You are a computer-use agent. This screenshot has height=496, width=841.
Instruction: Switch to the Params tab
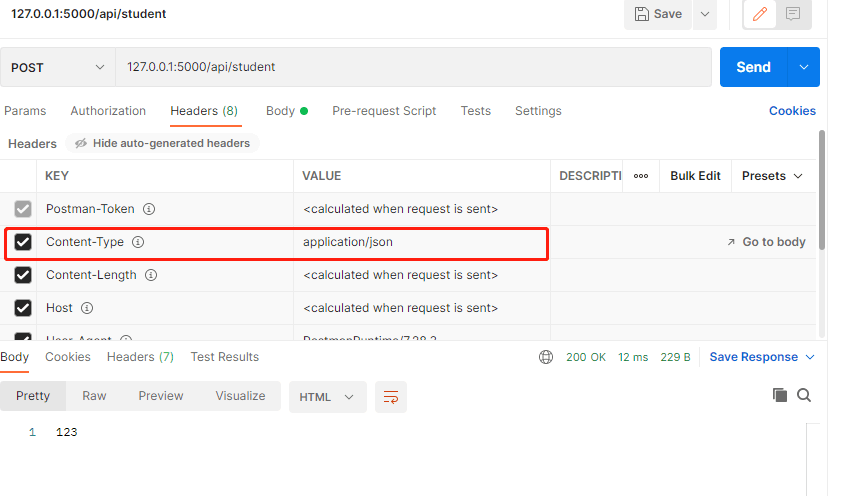click(x=25, y=111)
